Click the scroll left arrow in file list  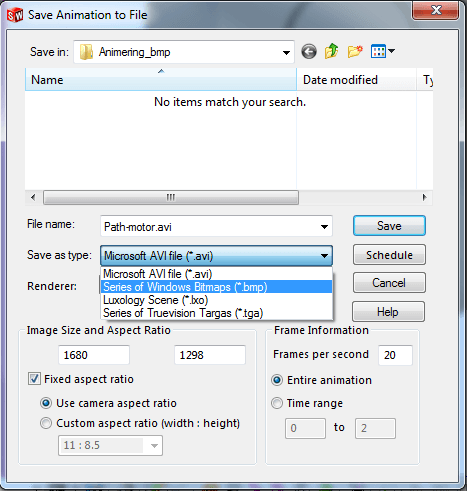click(x=33, y=197)
